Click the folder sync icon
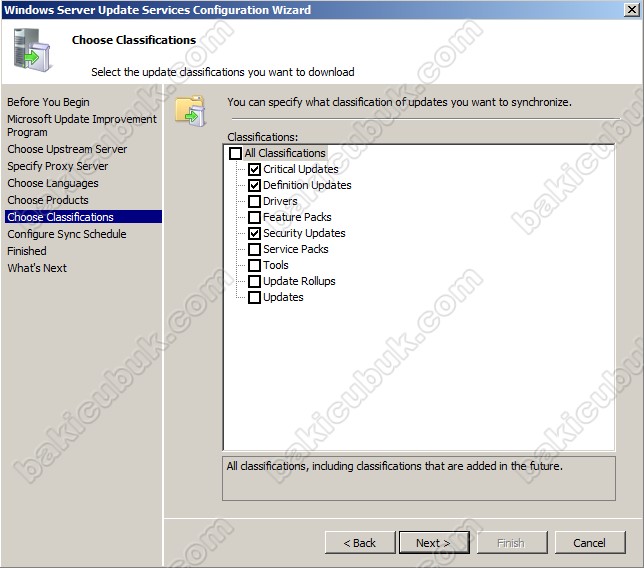The image size is (644, 568). 190,110
